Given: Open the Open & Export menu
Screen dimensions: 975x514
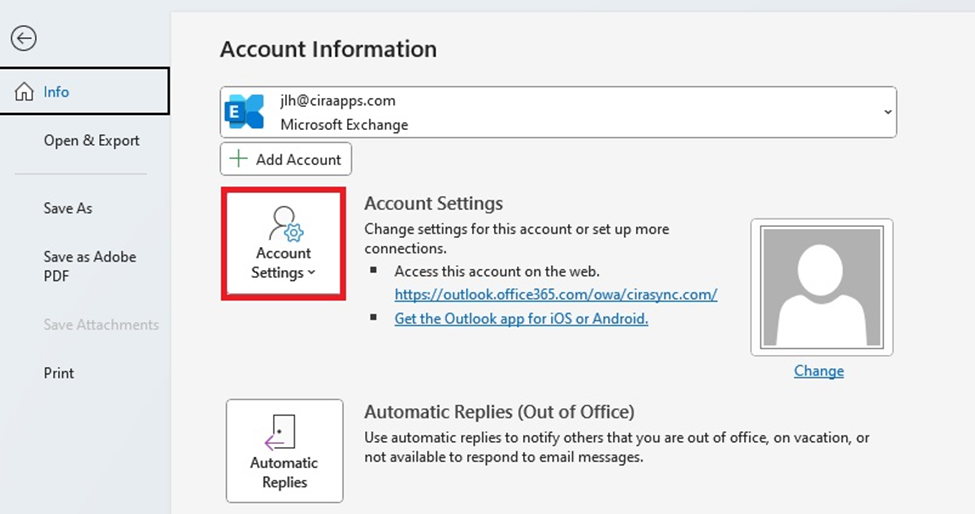Looking at the screenshot, I should [x=91, y=140].
